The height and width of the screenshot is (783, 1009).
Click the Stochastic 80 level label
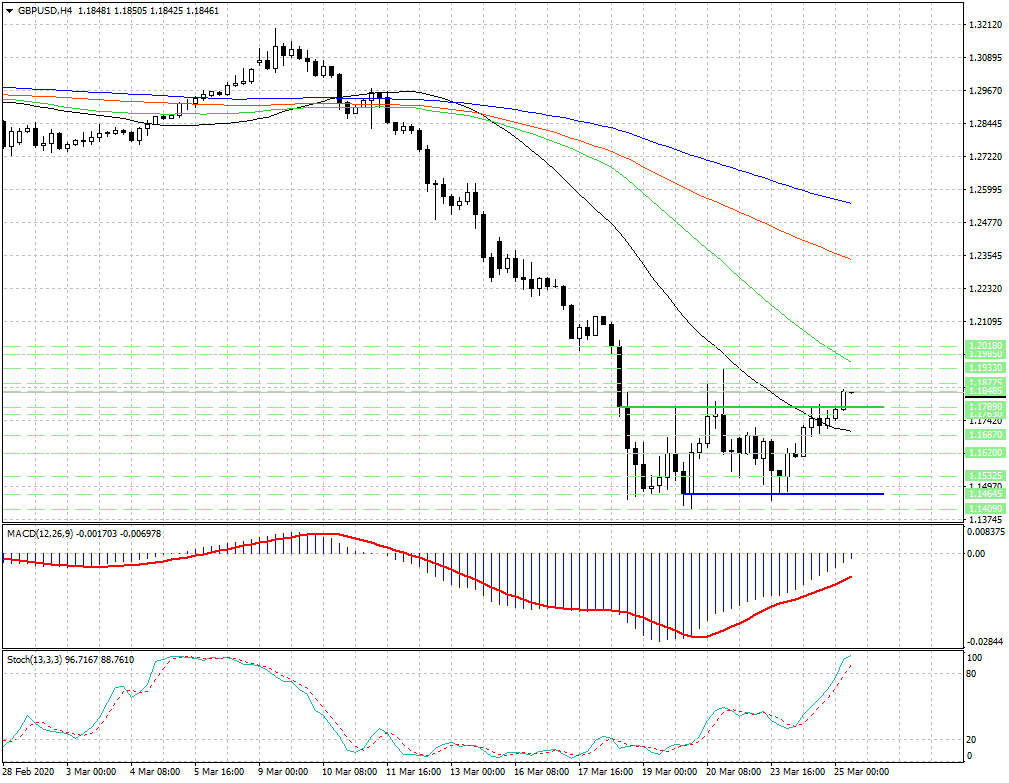pyautogui.click(x=972, y=674)
